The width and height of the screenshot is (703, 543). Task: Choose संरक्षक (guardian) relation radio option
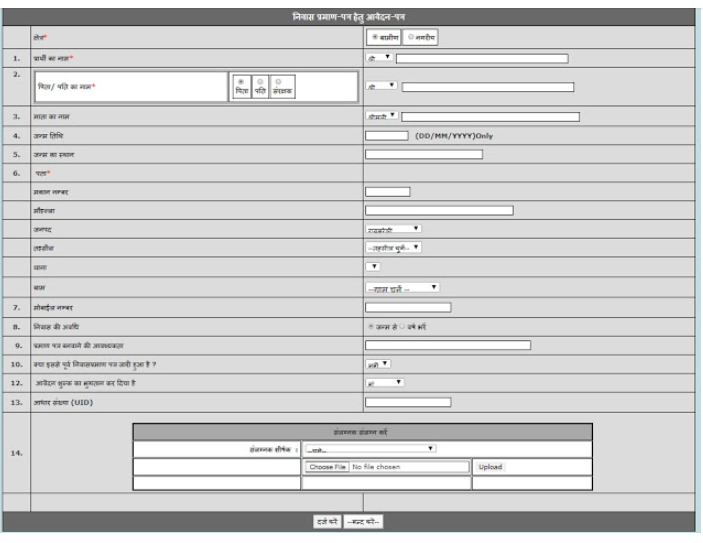pos(277,81)
